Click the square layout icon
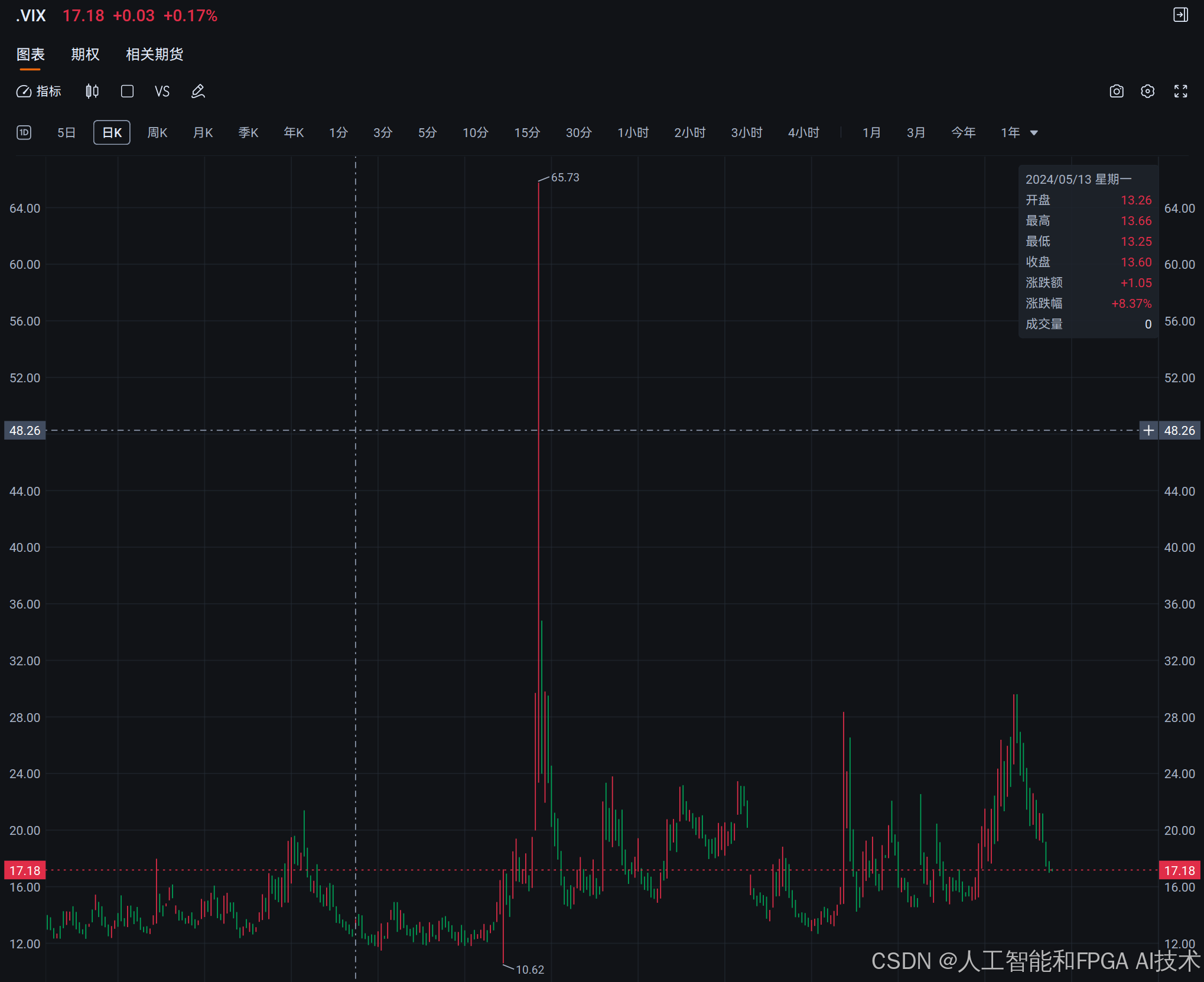The width and height of the screenshot is (1204, 982). pos(127,91)
